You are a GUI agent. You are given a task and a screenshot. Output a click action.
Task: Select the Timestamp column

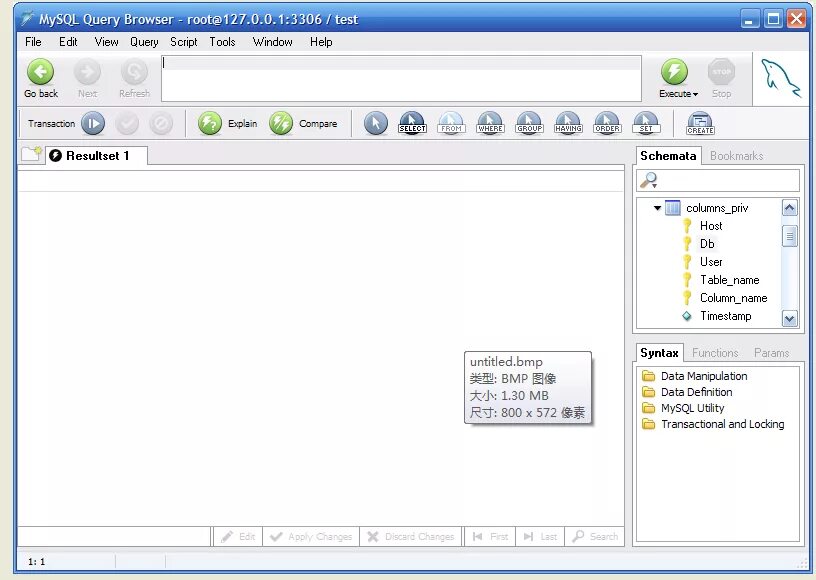[725, 316]
